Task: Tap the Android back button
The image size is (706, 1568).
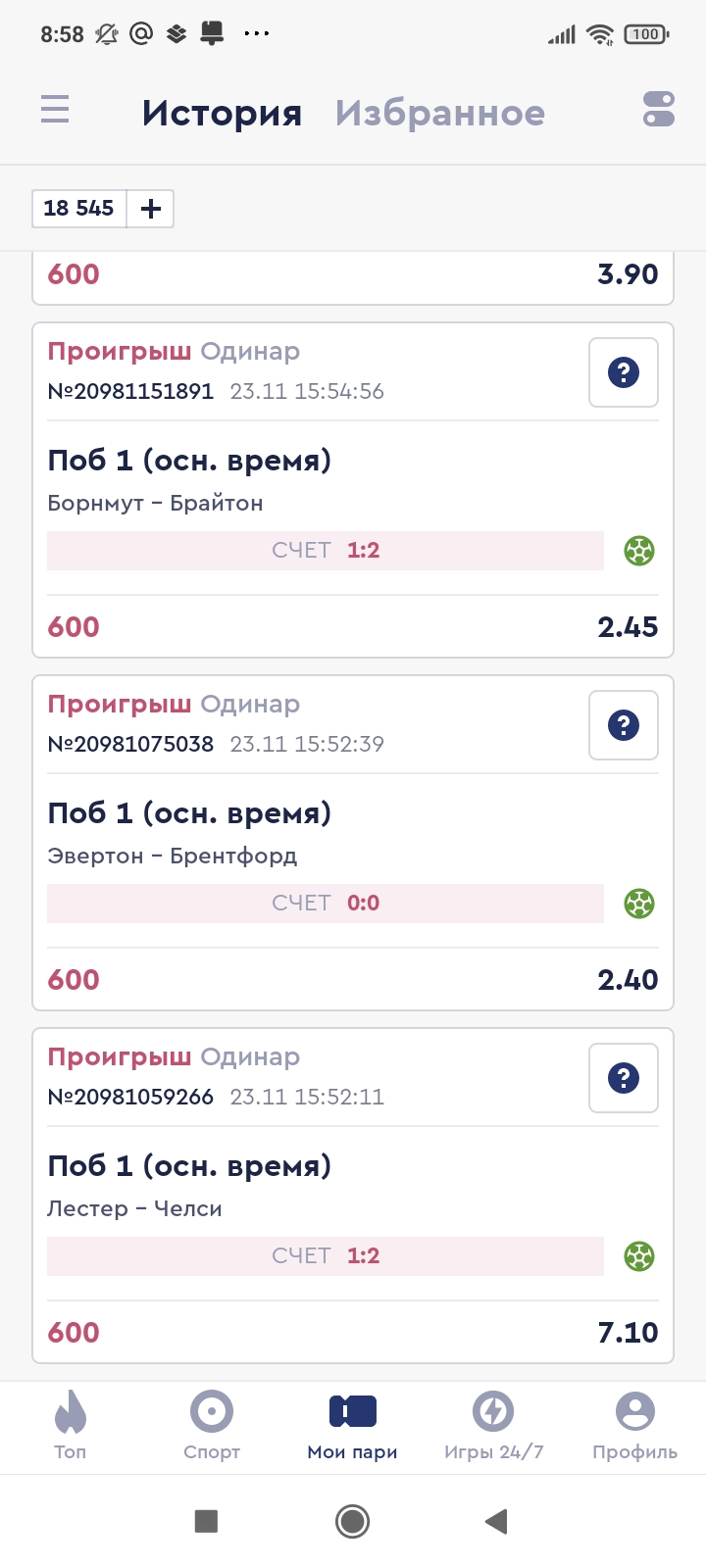Action: point(496,1521)
